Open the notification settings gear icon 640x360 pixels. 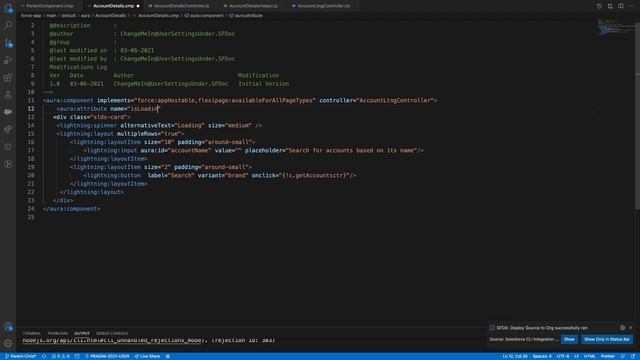(x=622, y=328)
